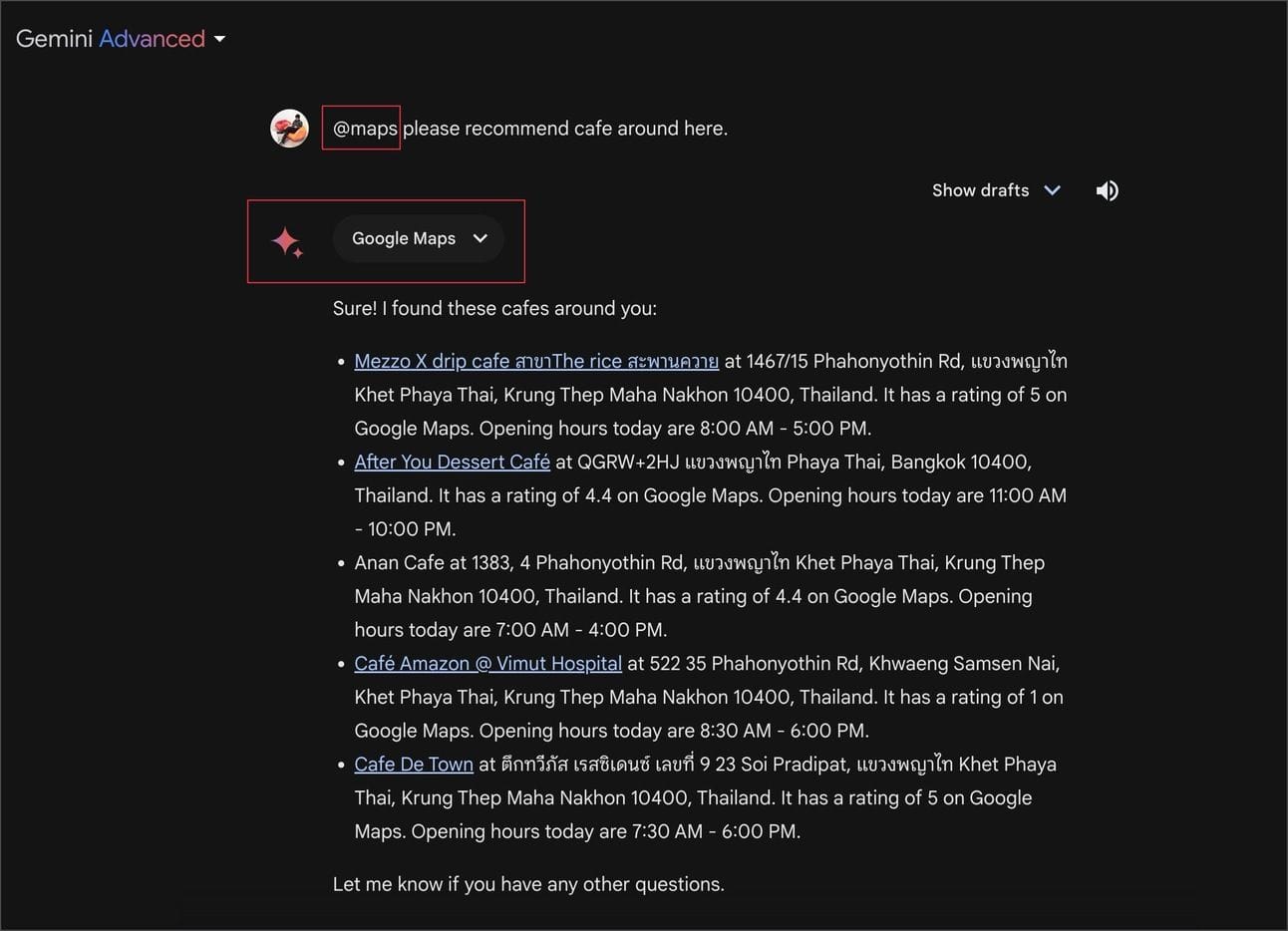Click the @maps mention in the prompt
The image size is (1288, 931).
[364, 129]
